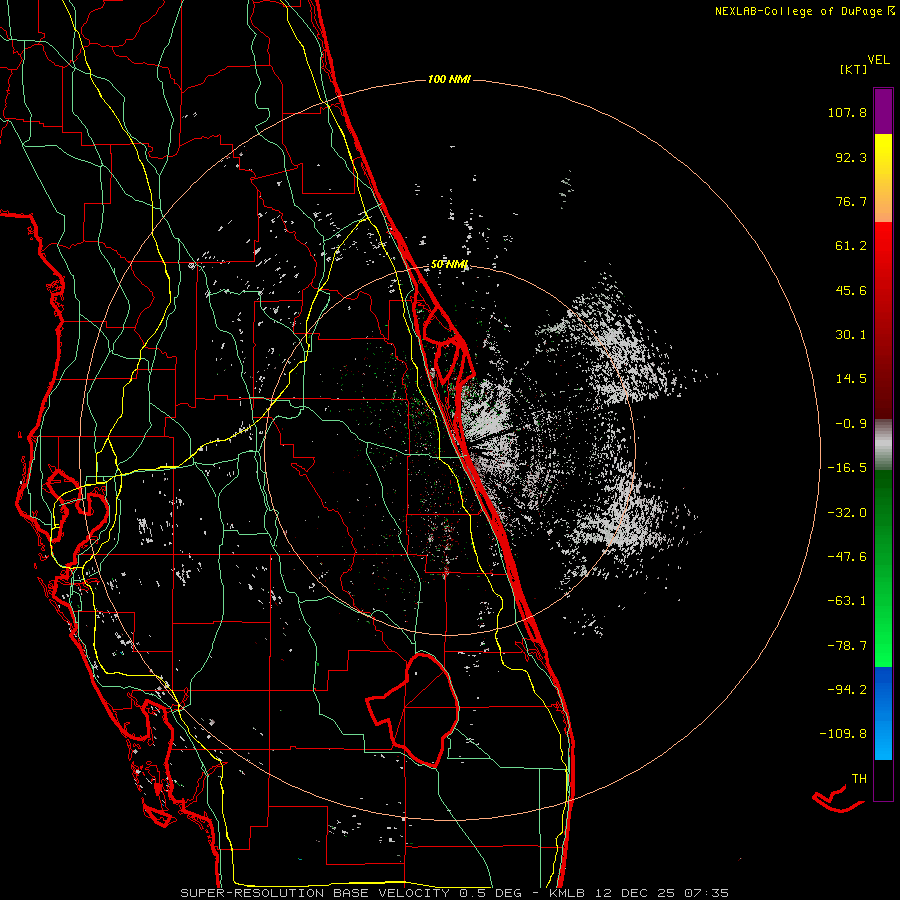Select the -78.7 scale value
Screen dimensions: 900x900
click(847, 646)
